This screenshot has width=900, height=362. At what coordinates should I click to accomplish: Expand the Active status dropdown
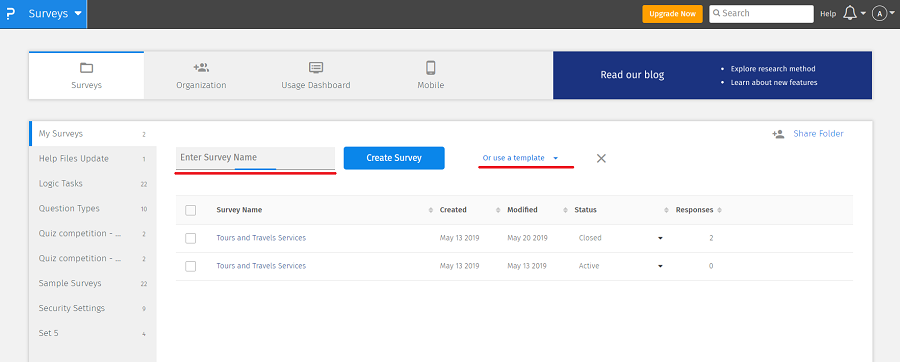pos(660,266)
